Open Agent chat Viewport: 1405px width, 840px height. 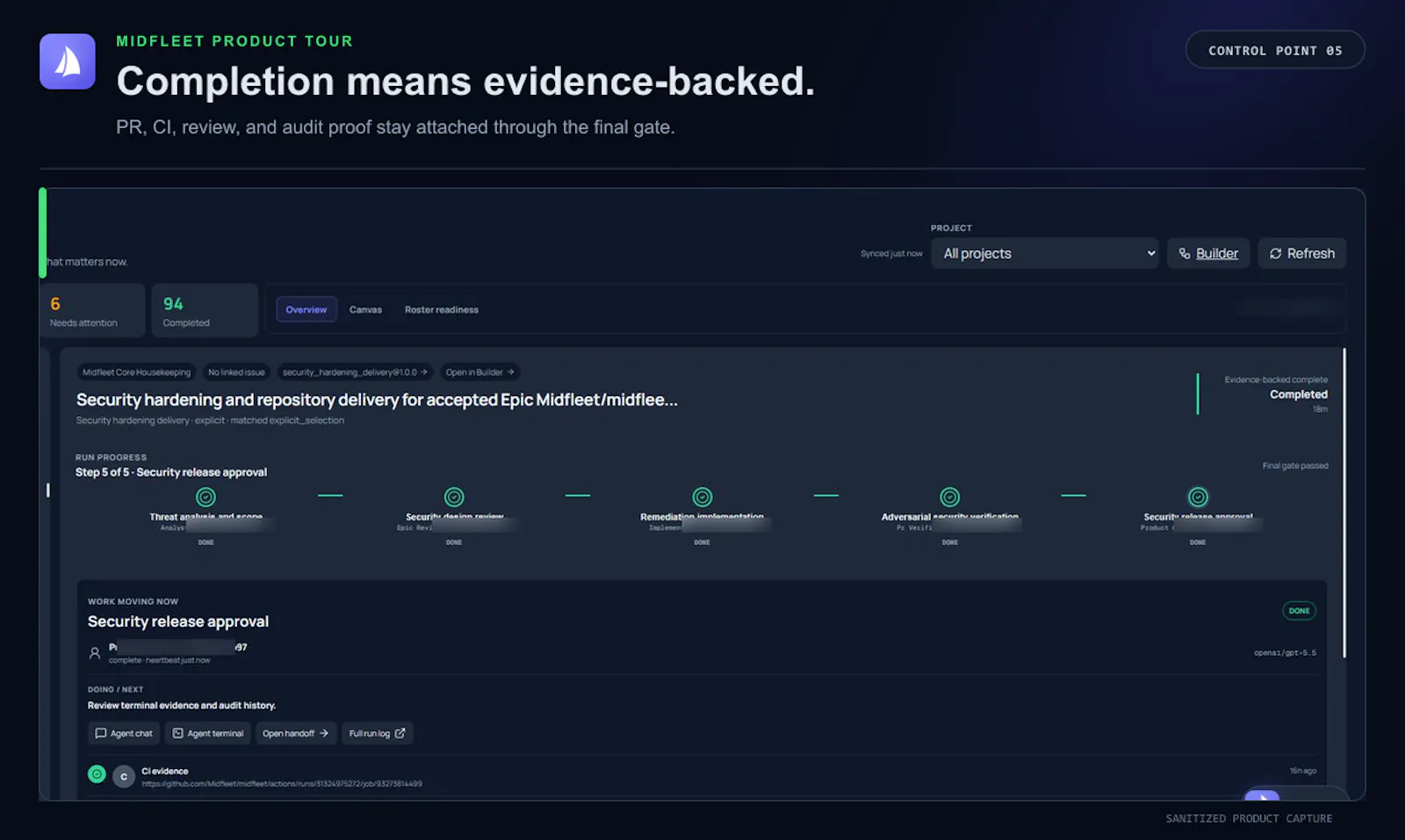[x=124, y=733]
